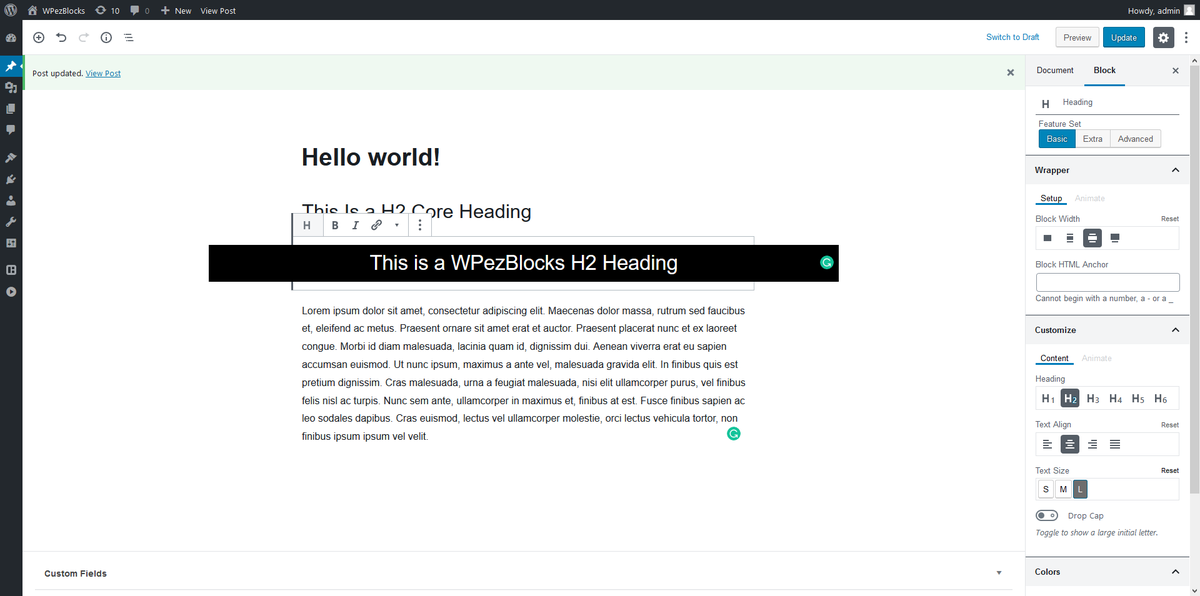Open updates counter showing 10
Image resolution: width=1200 pixels, height=596 pixels.
[x=107, y=10]
